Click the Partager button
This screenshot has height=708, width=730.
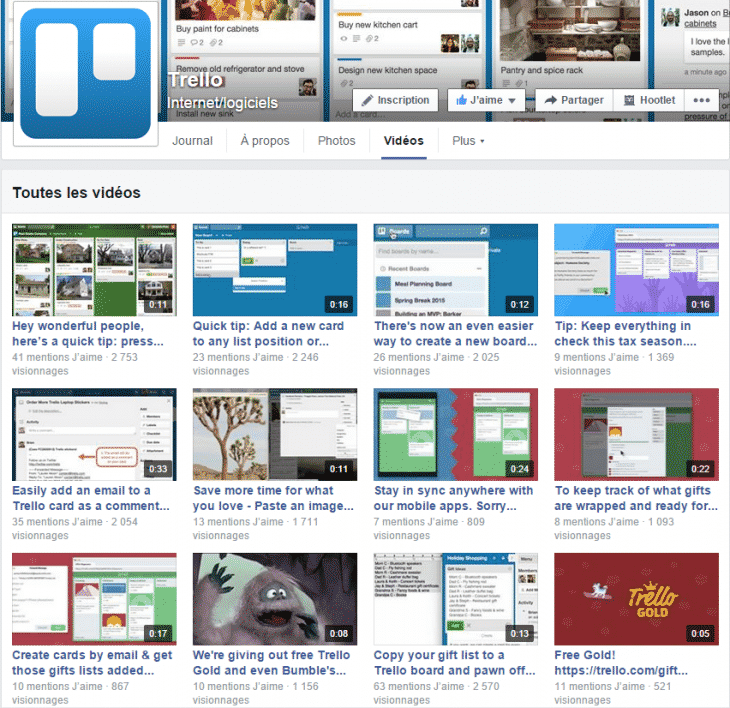574,100
